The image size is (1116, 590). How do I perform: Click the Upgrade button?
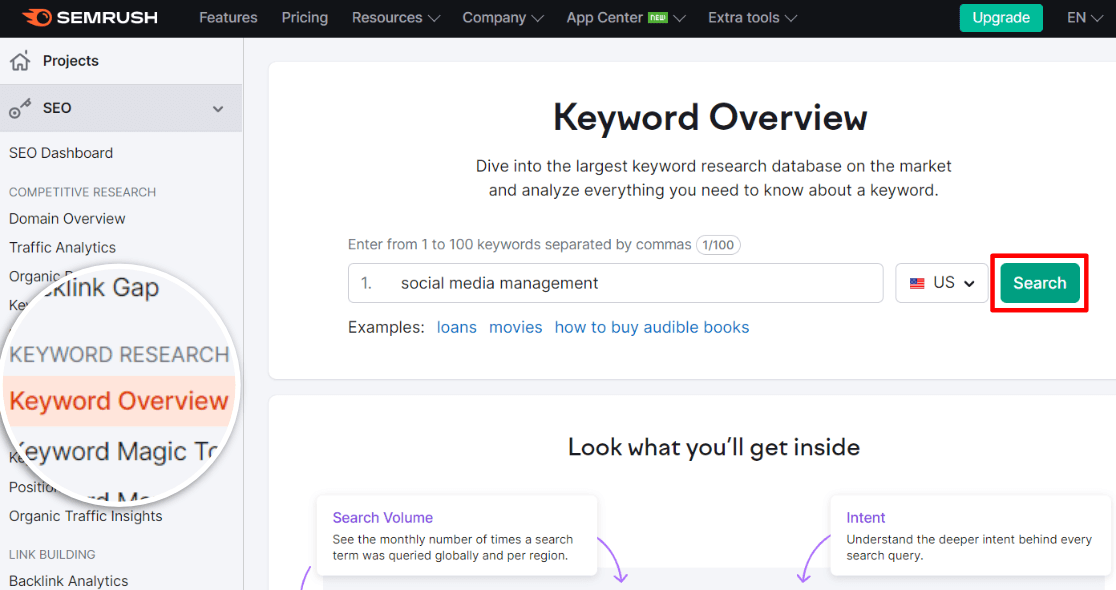[x=1000, y=17]
